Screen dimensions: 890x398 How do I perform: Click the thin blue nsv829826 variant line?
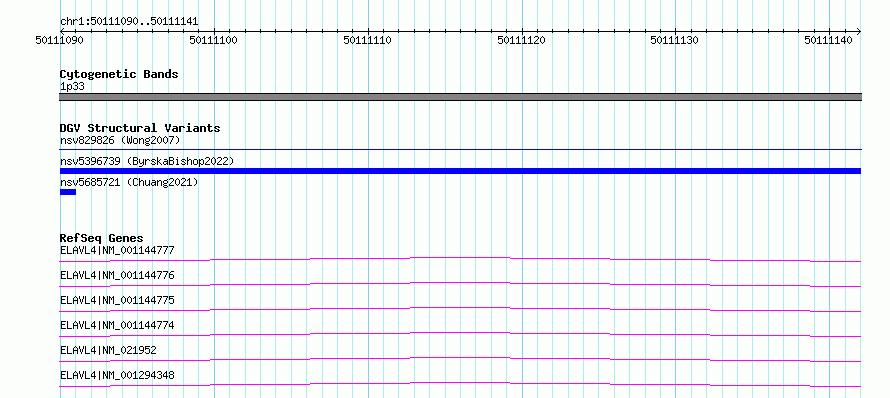tap(460, 150)
